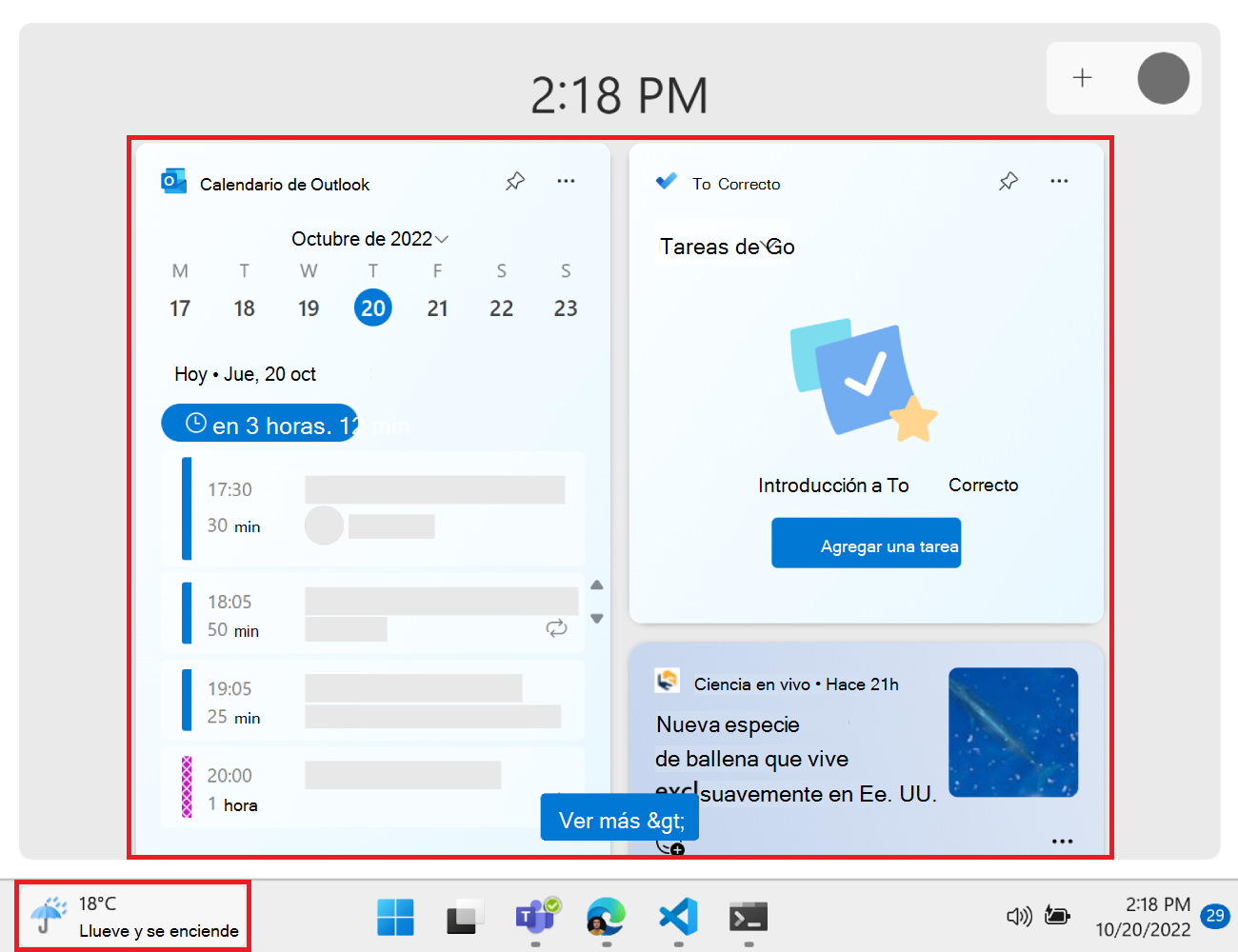Open the volume control from the system tray
Viewport: 1238px width, 952px height.
pos(1018,916)
